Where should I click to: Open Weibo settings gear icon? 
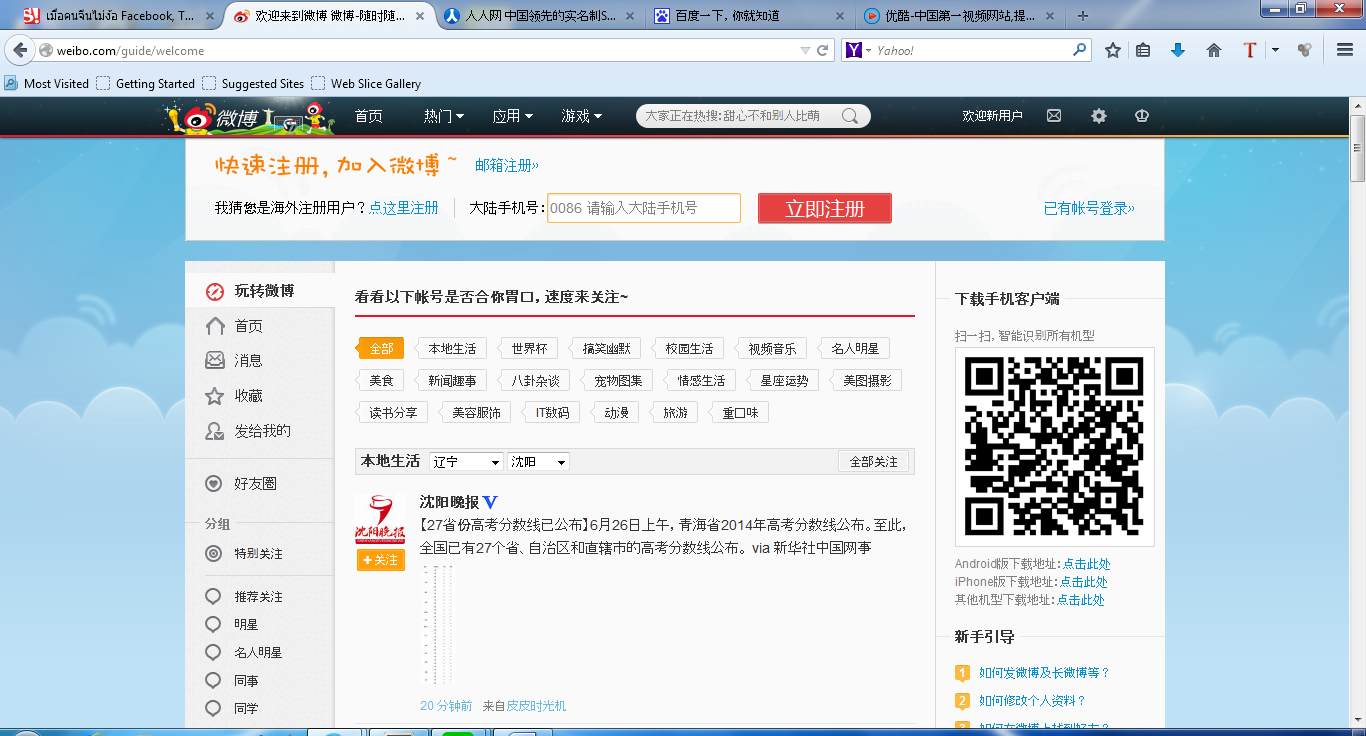click(x=1099, y=116)
